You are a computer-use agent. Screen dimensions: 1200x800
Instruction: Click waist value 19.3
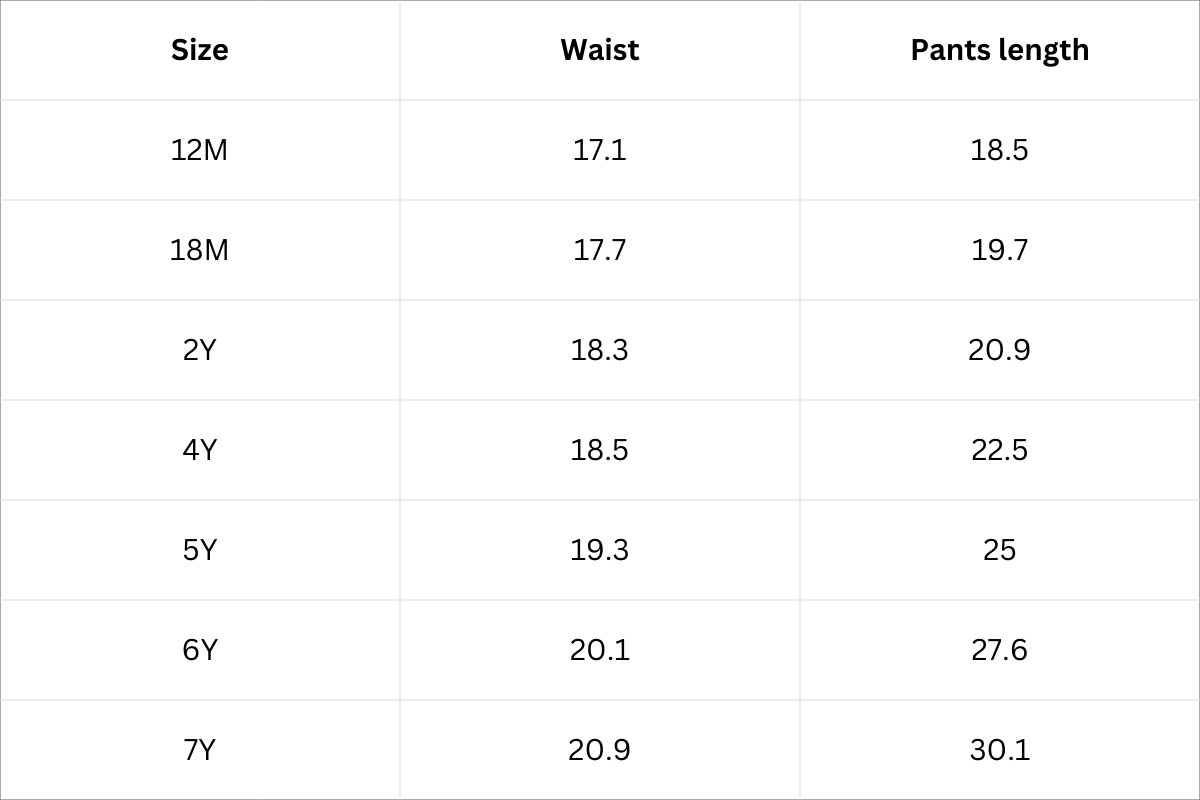point(600,550)
